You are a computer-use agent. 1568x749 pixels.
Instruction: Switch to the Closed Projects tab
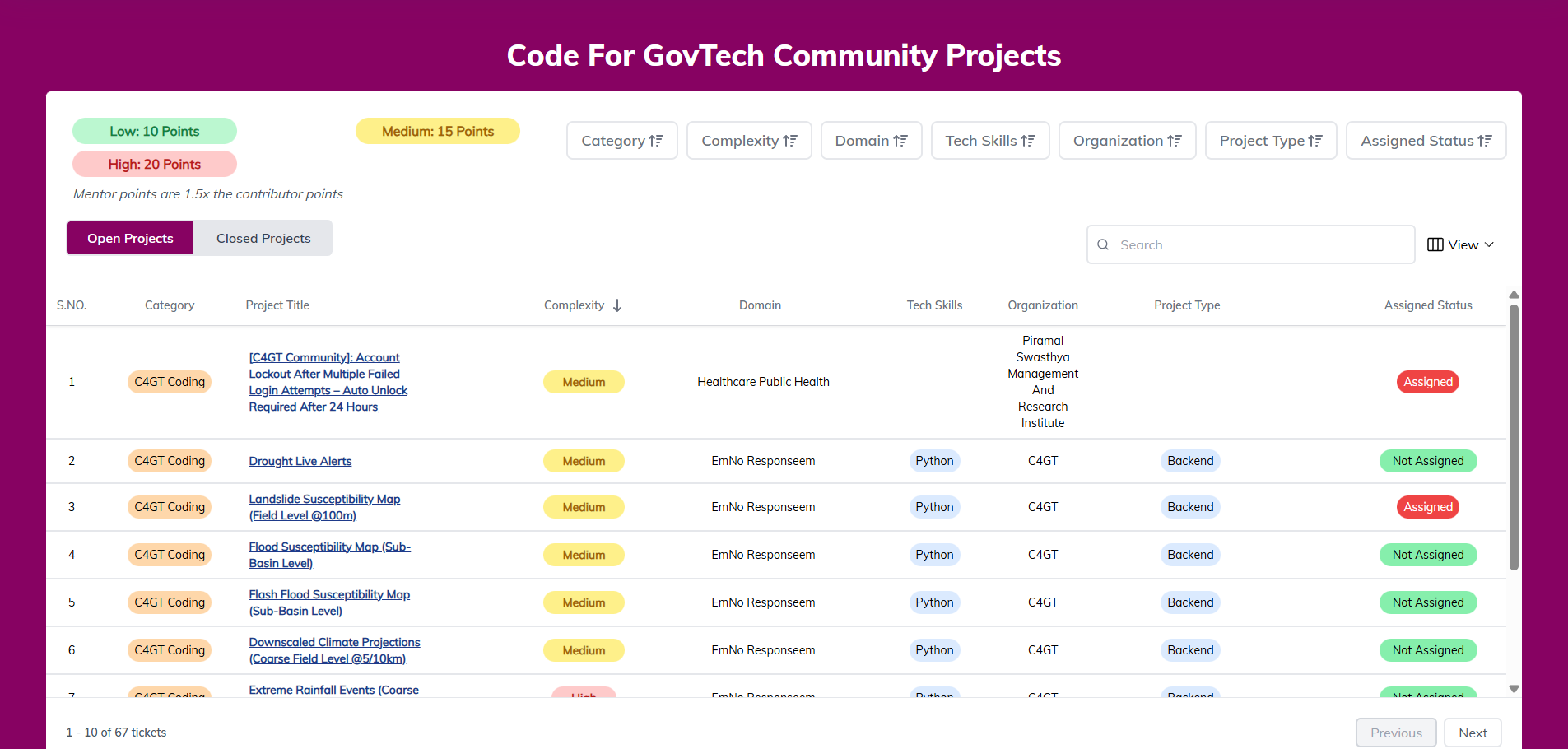click(263, 238)
